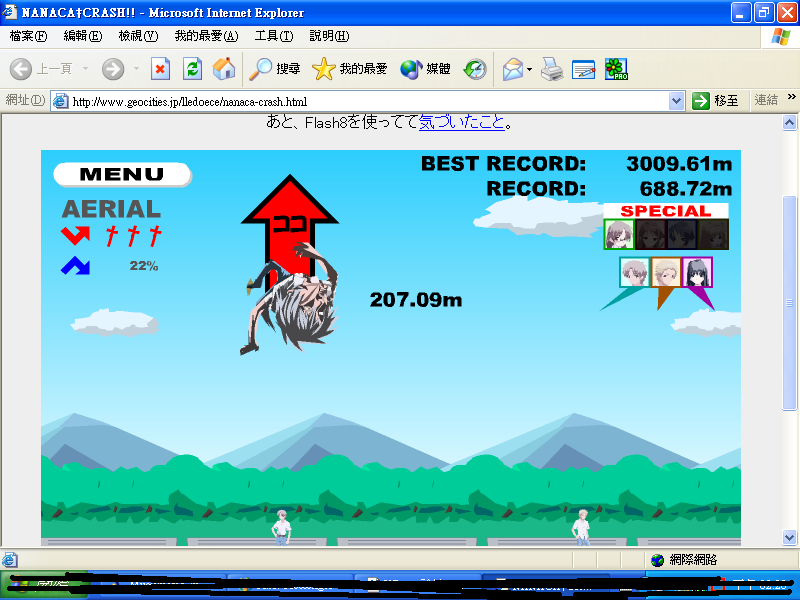This screenshot has height=600, width=800.
Task: Click the purple-framed character portrait
Action: click(x=697, y=272)
